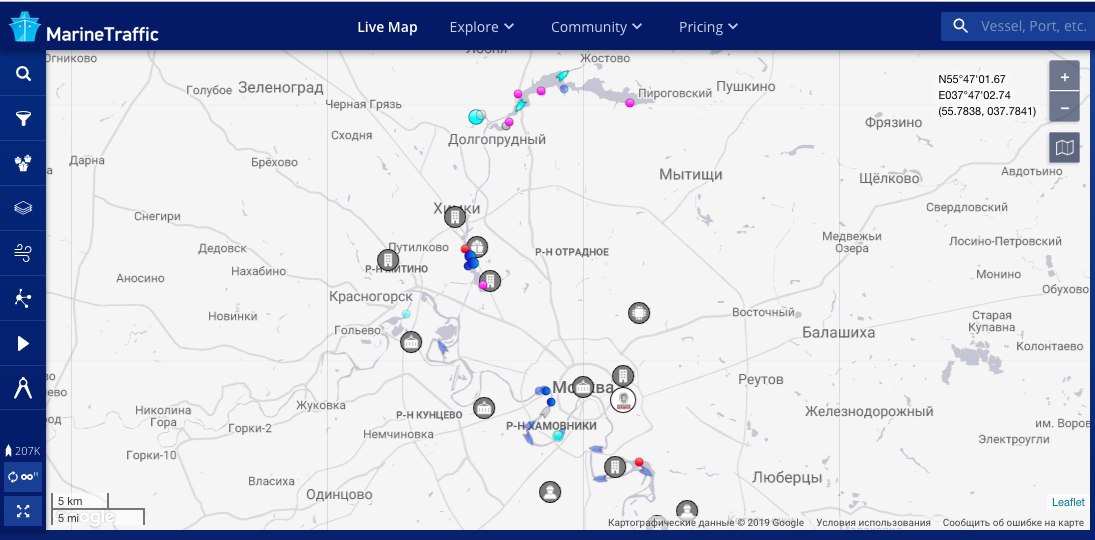Select white circular logo marker east of Москва
This screenshot has height=540, width=1095.
[623, 400]
